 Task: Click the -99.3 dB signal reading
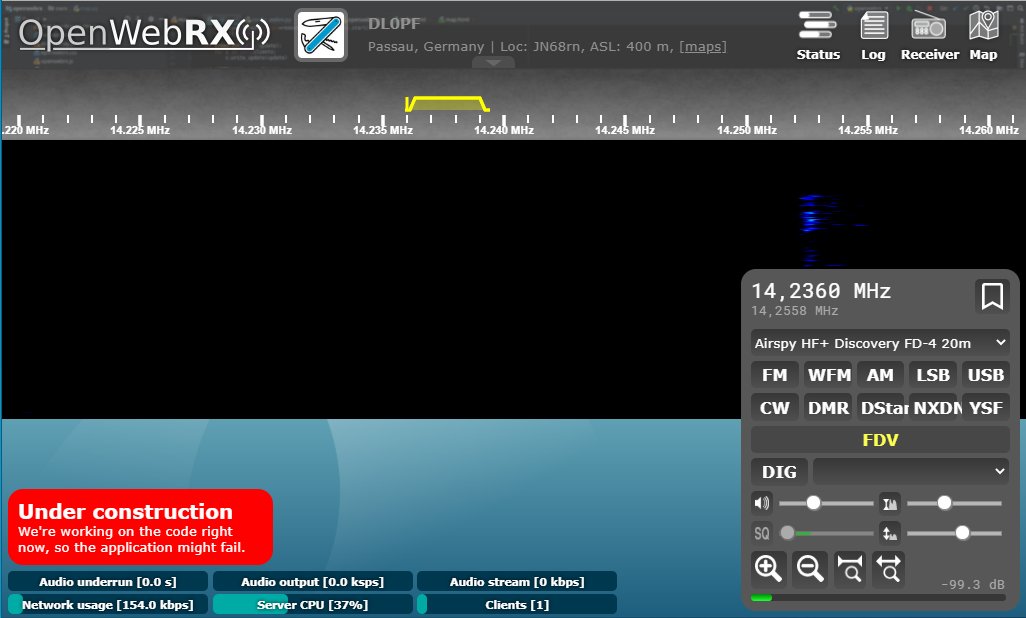click(972, 585)
